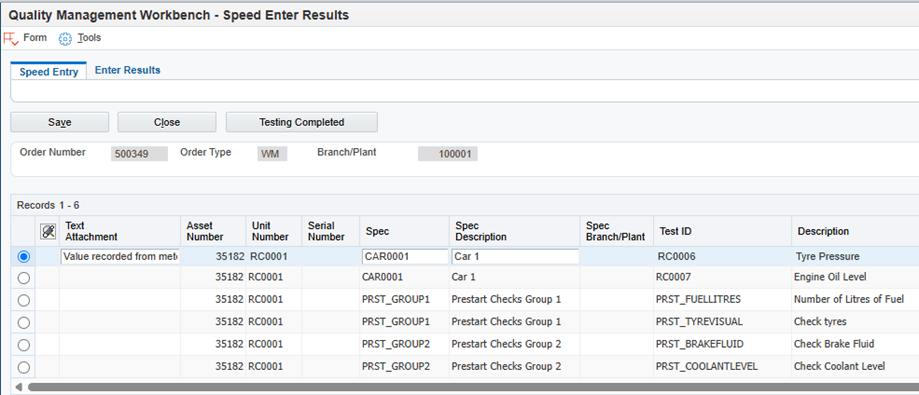Screen dimensions: 919x395
Task: Click the attachment paperclip column icon
Action: coord(47,231)
